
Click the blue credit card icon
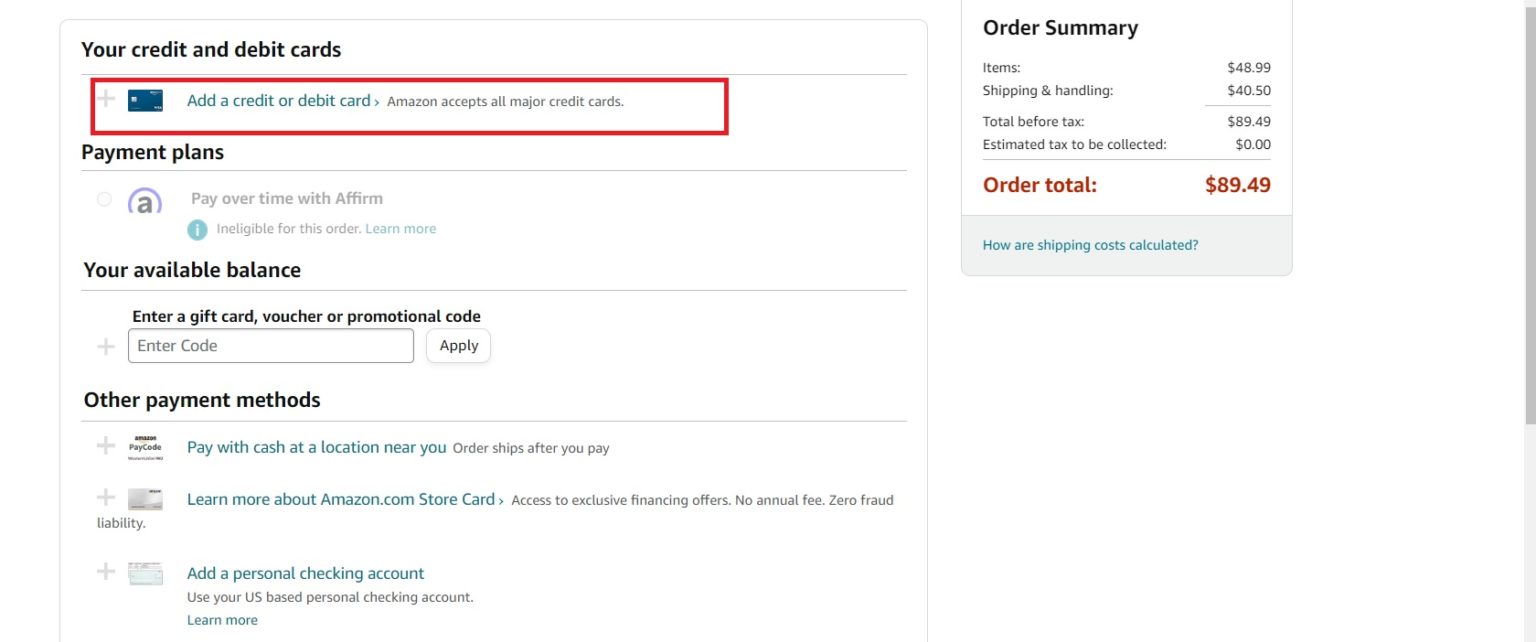pos(145,100)
